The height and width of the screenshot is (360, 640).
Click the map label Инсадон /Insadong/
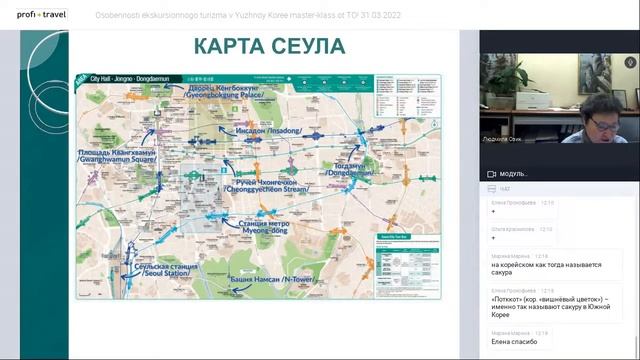(269, 131)
